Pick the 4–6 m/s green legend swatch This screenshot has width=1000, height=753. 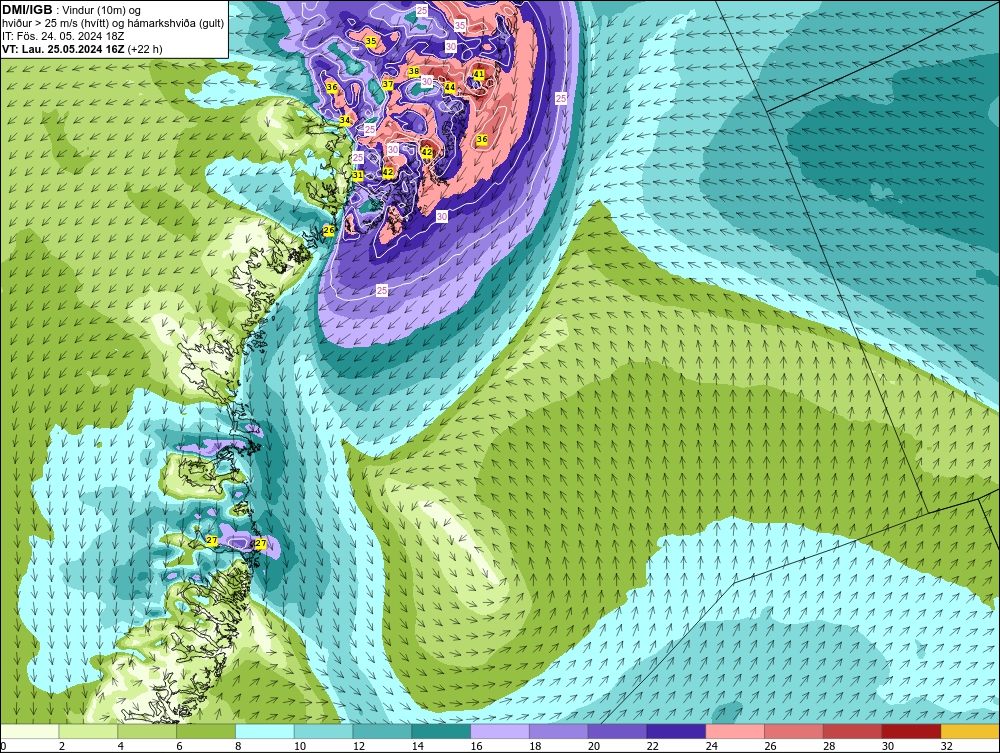click(x=147, y=731)
